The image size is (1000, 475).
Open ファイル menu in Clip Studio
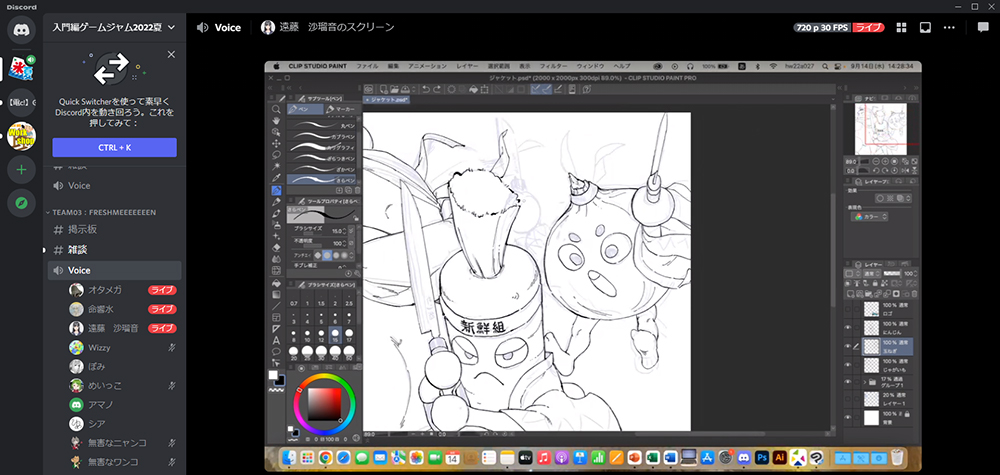click(367, 66)
